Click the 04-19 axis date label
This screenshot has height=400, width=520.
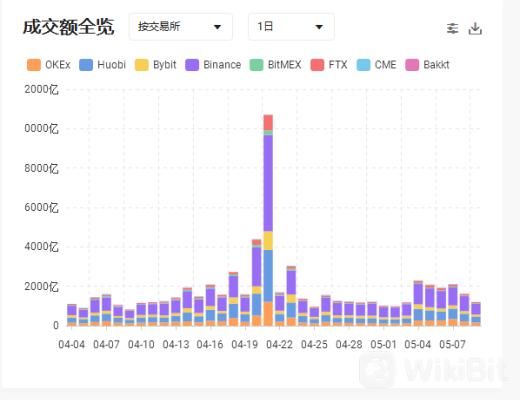tap(245, 344)
